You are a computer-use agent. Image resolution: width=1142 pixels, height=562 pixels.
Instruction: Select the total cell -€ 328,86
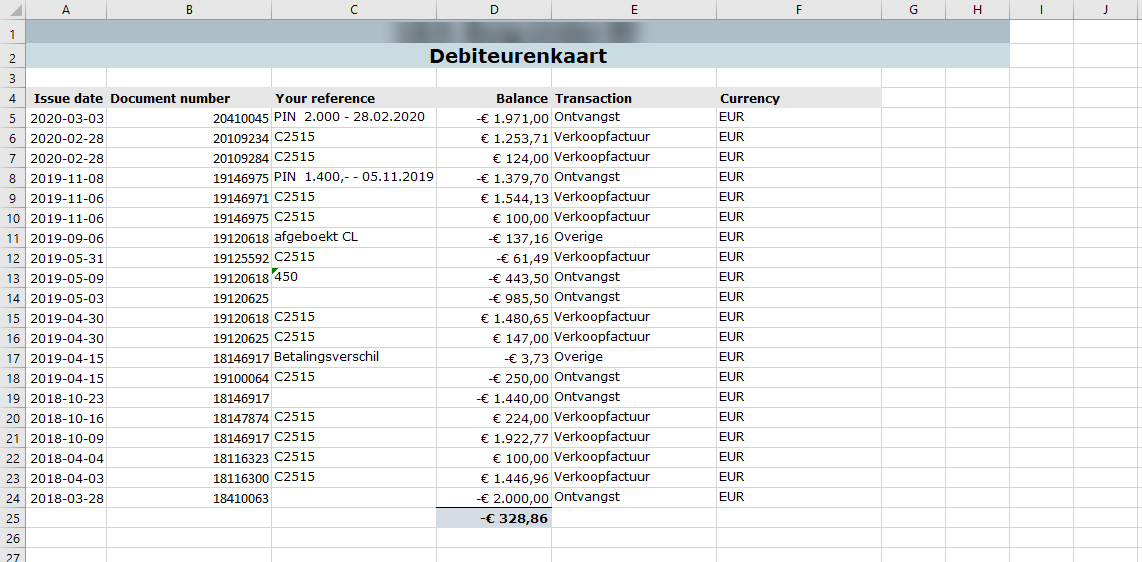coord(495,518)
